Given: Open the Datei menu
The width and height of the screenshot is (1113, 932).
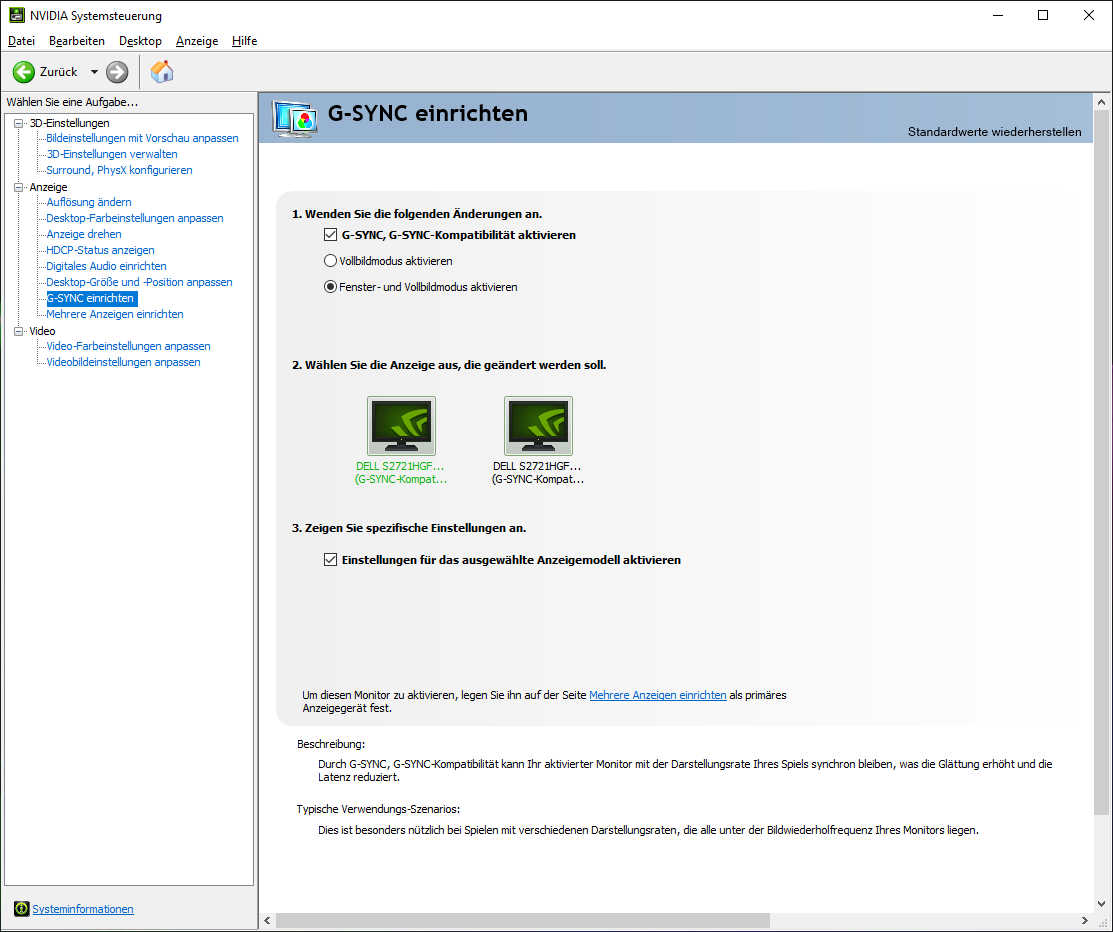Looking at the screenshot, I should coord(21,41).
